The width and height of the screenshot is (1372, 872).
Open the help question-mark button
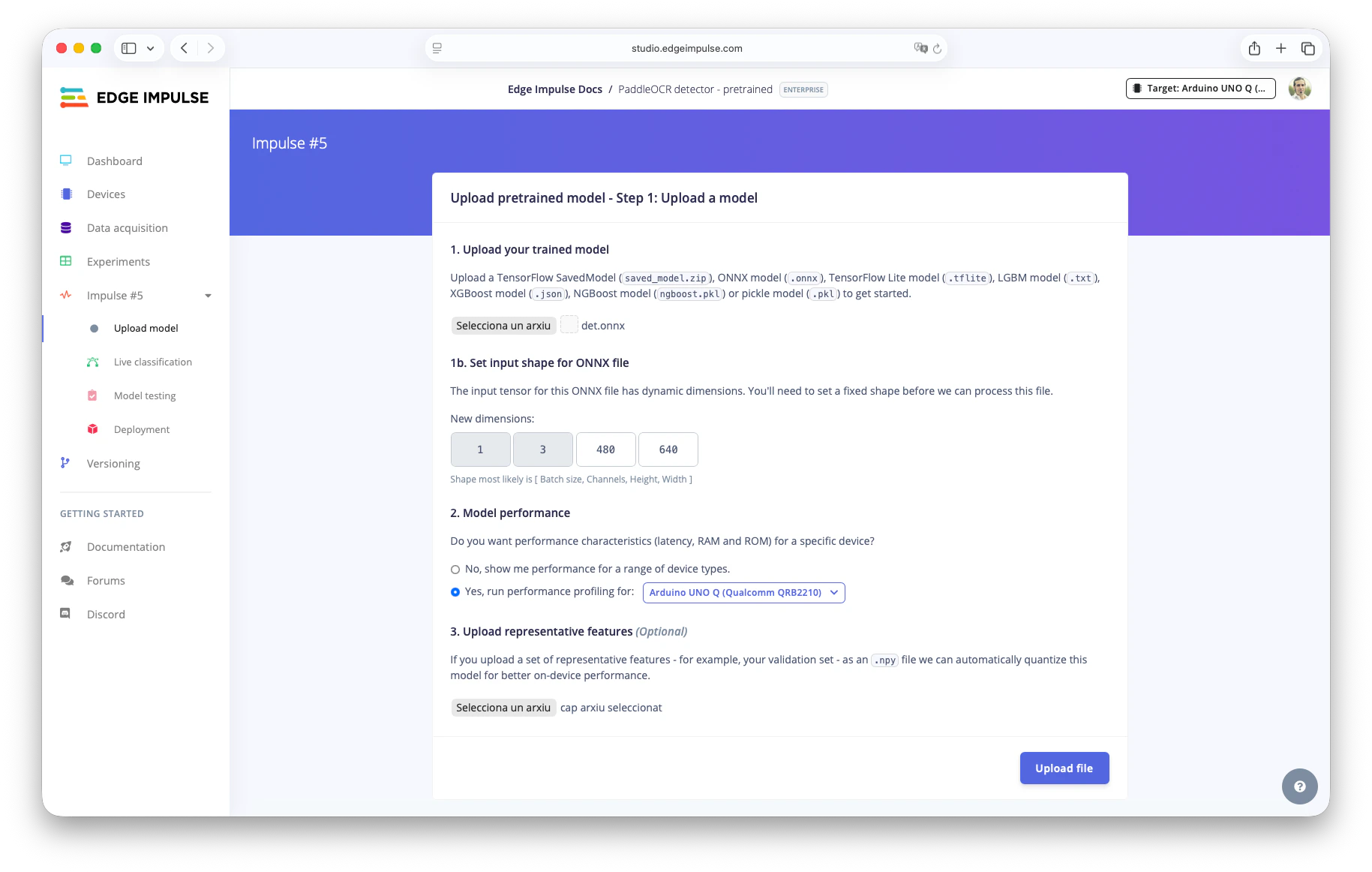tap(1299, 786)
